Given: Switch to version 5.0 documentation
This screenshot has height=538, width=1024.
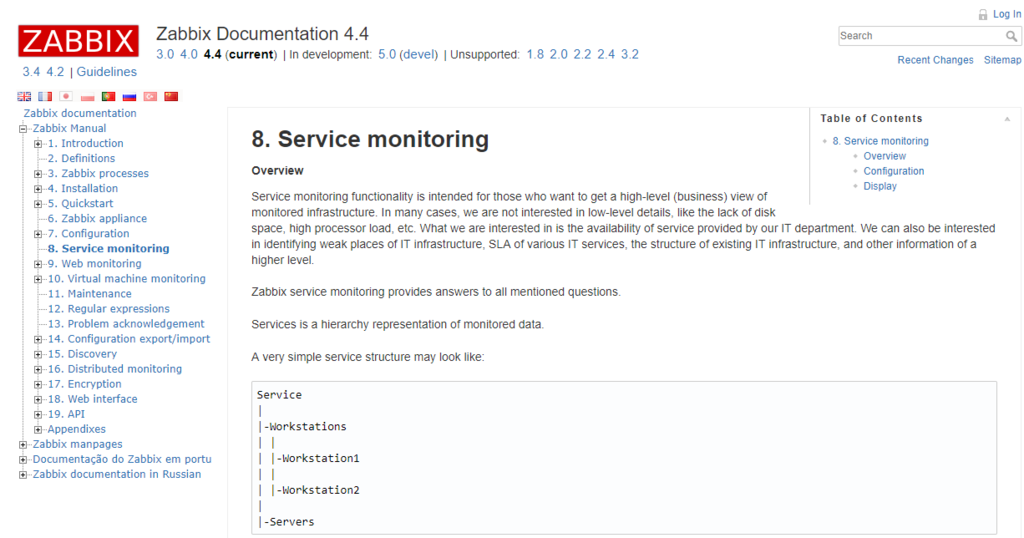Looking at the screenshot, I should [386, 54].
